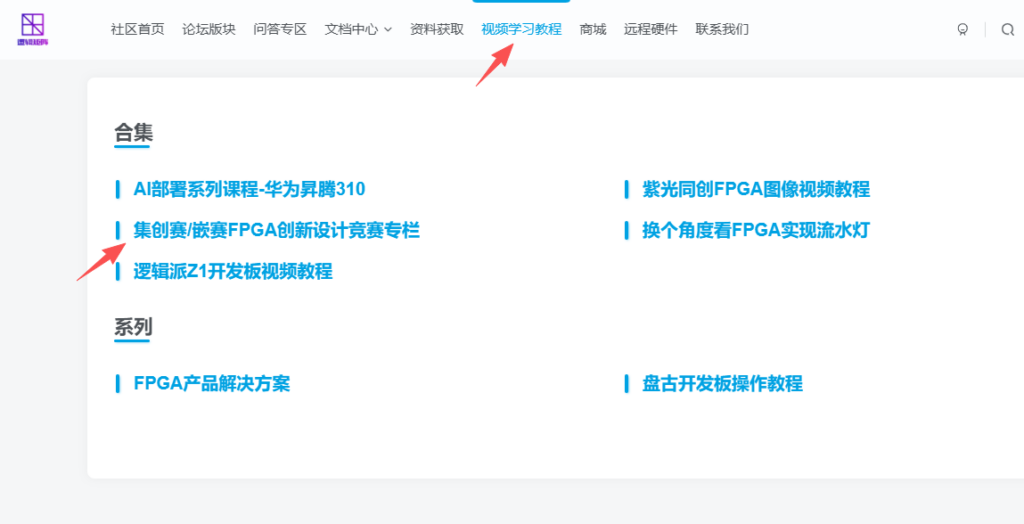1024x524 pixels.
Task: Open 集创赛/嵌赛FPGA创新设计竞赛专栏 link
Action: tap(276, 230)
